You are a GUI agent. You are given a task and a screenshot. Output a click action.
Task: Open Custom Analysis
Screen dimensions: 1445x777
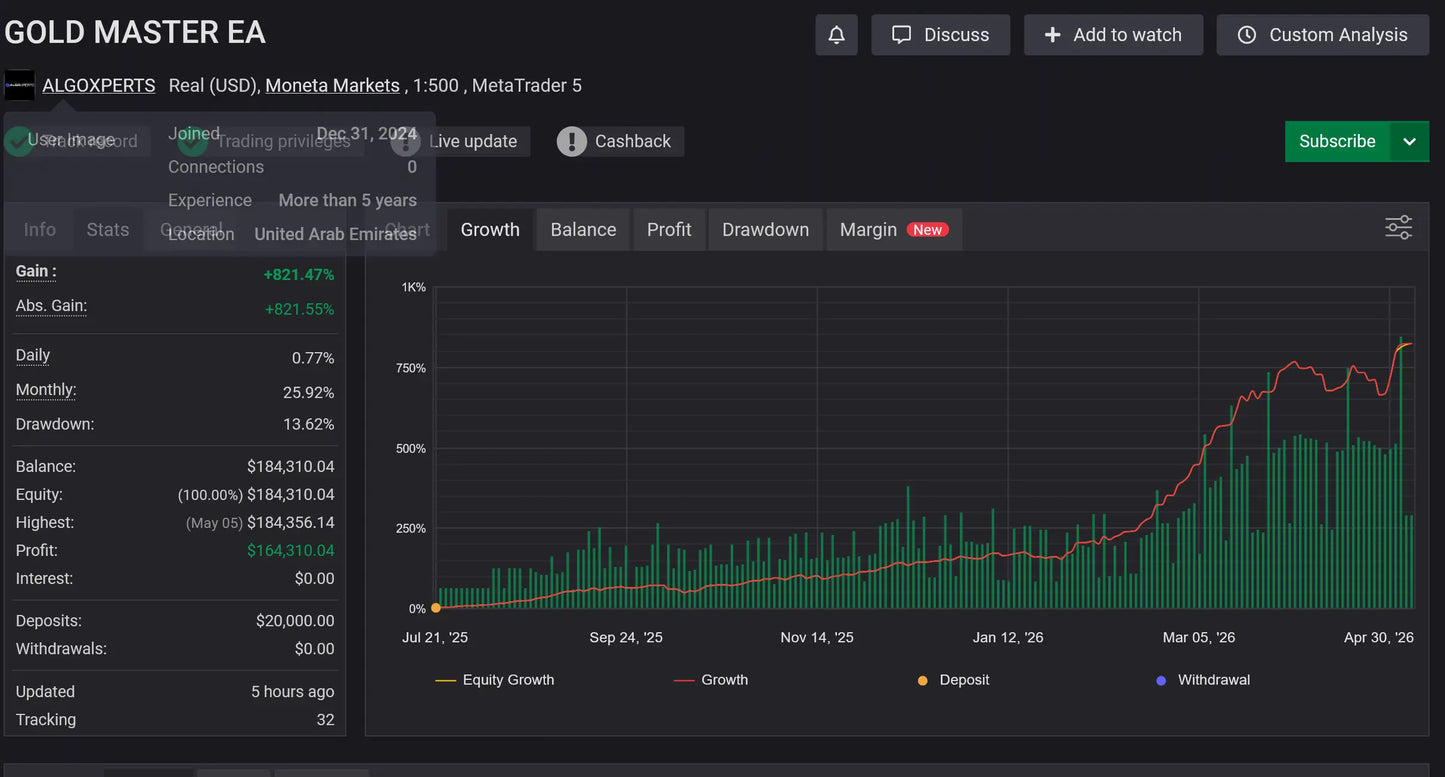[1323, 35]
